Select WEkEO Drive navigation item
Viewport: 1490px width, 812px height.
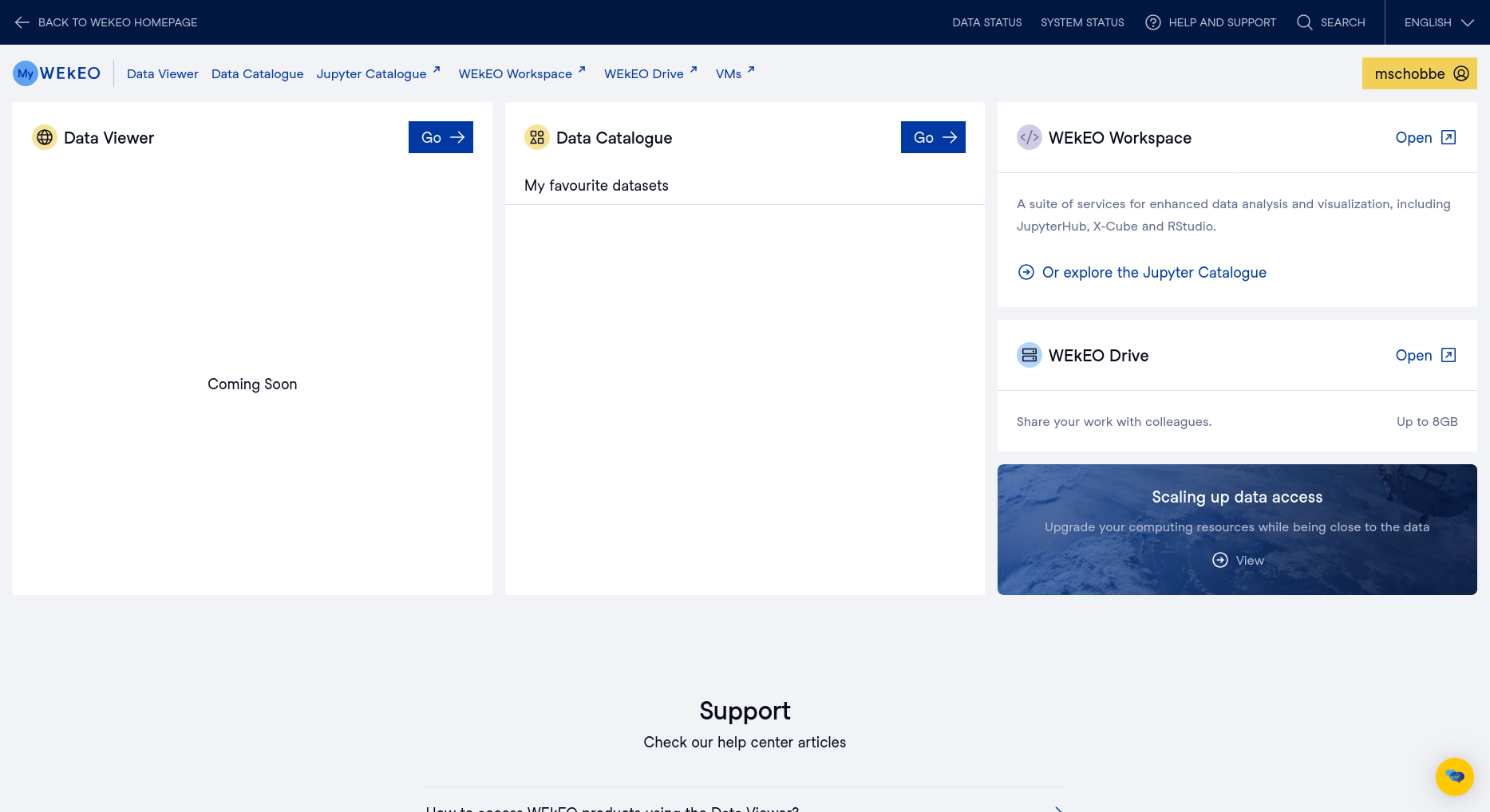point(644,73)
